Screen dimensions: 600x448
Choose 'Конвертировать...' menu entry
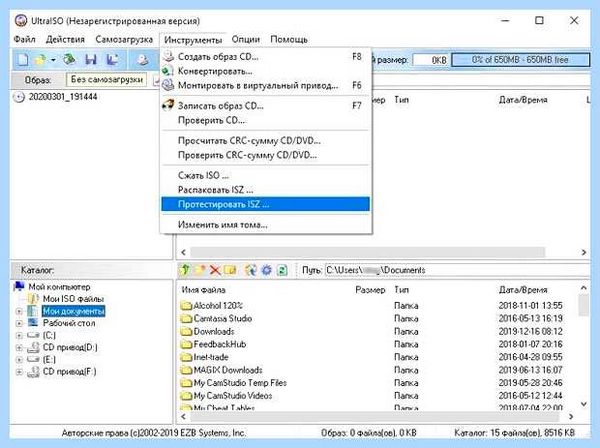[266, 71]
